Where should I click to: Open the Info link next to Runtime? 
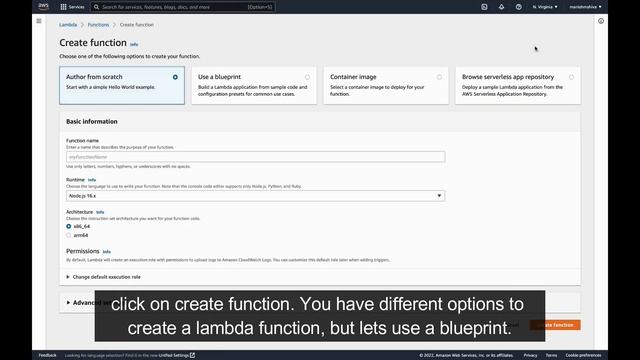click(92, 180)
